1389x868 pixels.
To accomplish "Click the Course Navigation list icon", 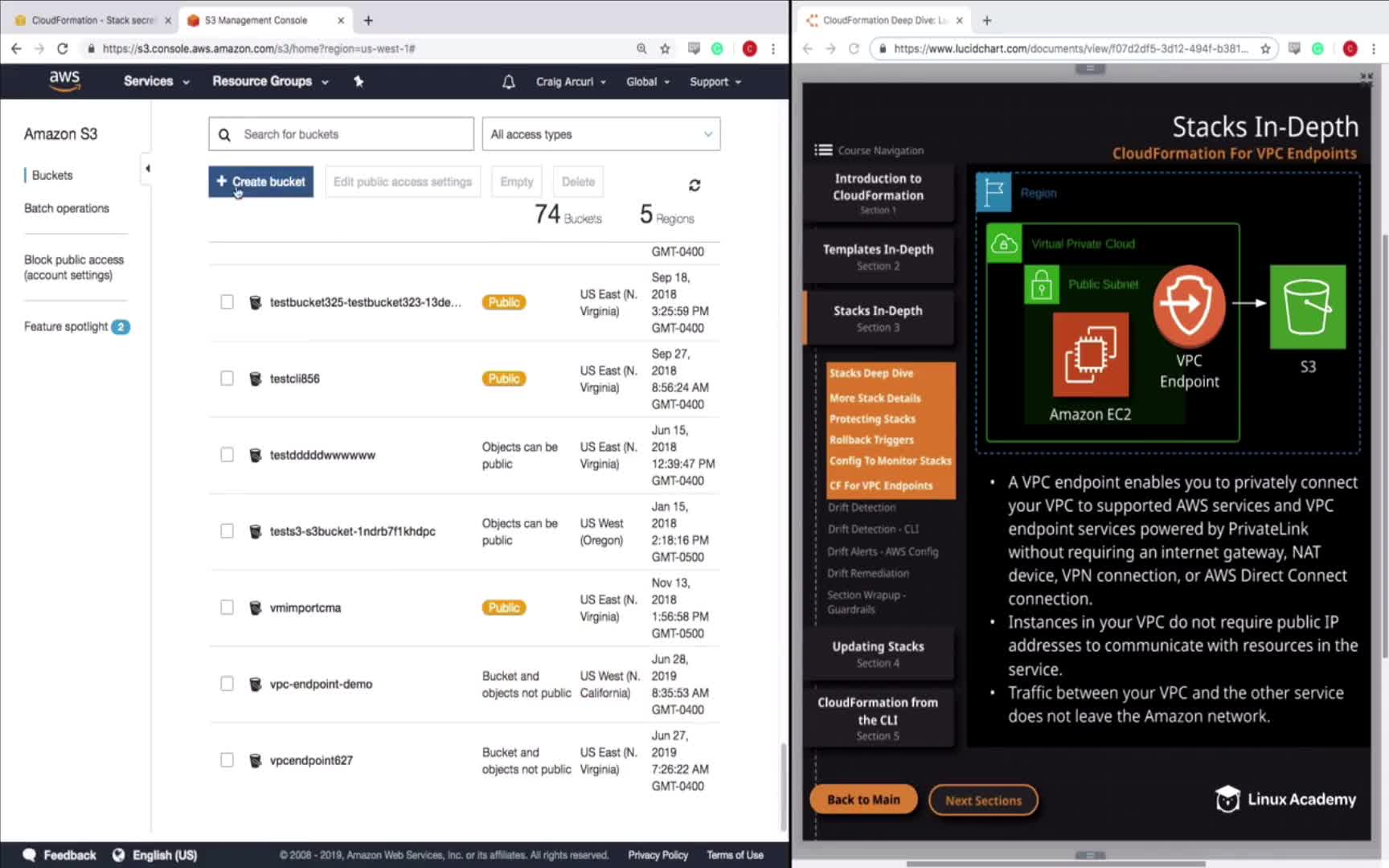I will tap(823, 150).
